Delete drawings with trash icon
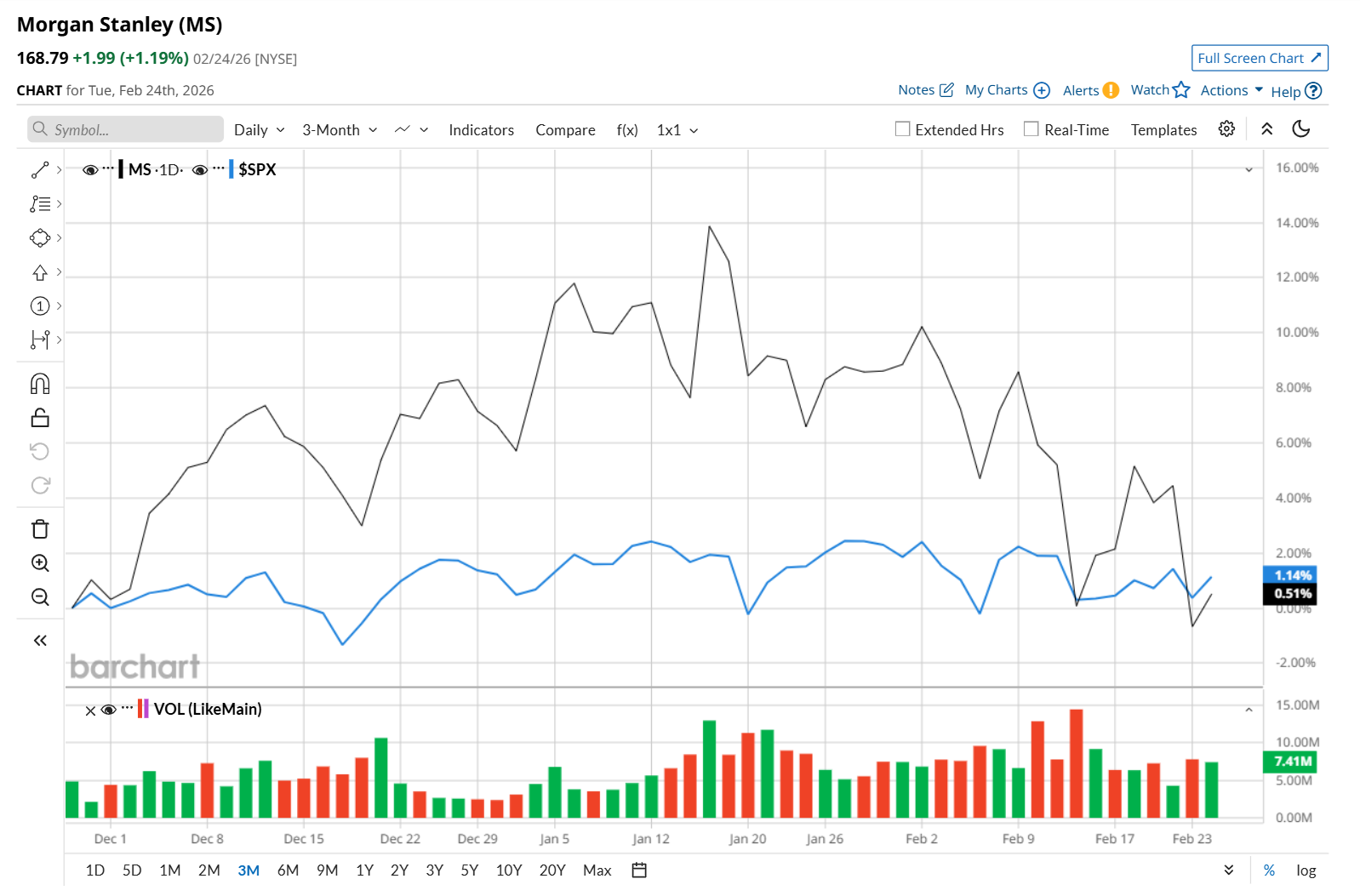1360x896 pixels. (40, 529)
